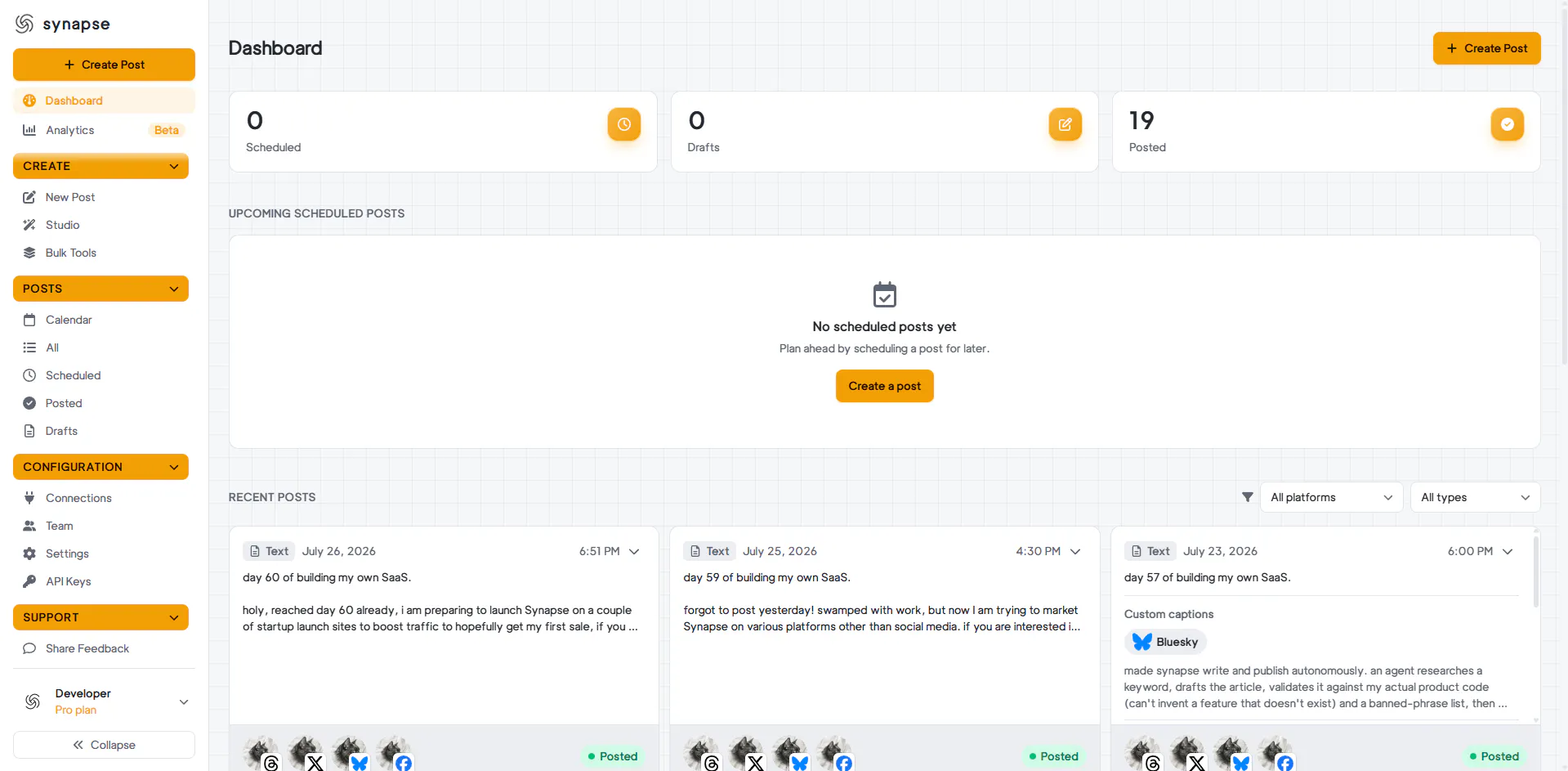The height and width of the screenshot is (771, 1568).
Task: Click the Text type badge on July 26 post
Action: [x=269, y=551]
